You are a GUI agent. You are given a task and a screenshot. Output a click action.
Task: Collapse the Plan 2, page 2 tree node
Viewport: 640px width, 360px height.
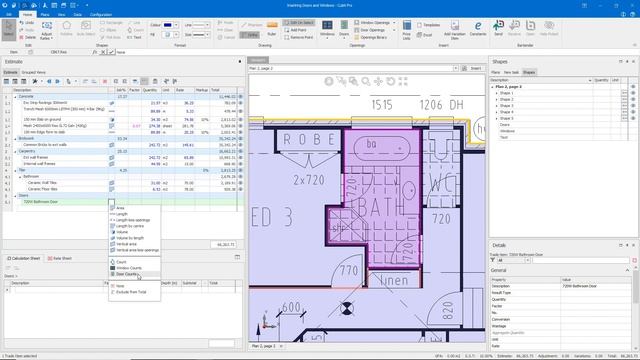492,87
